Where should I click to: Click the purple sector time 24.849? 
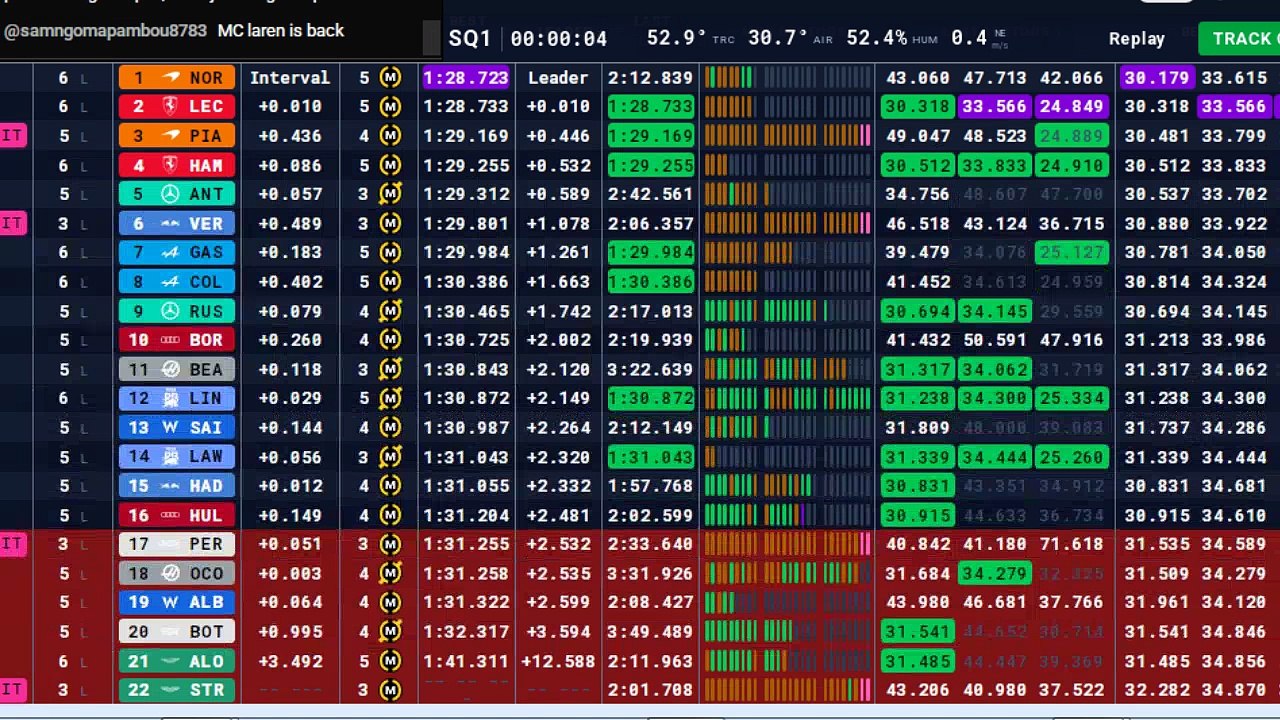[1071, 106]
